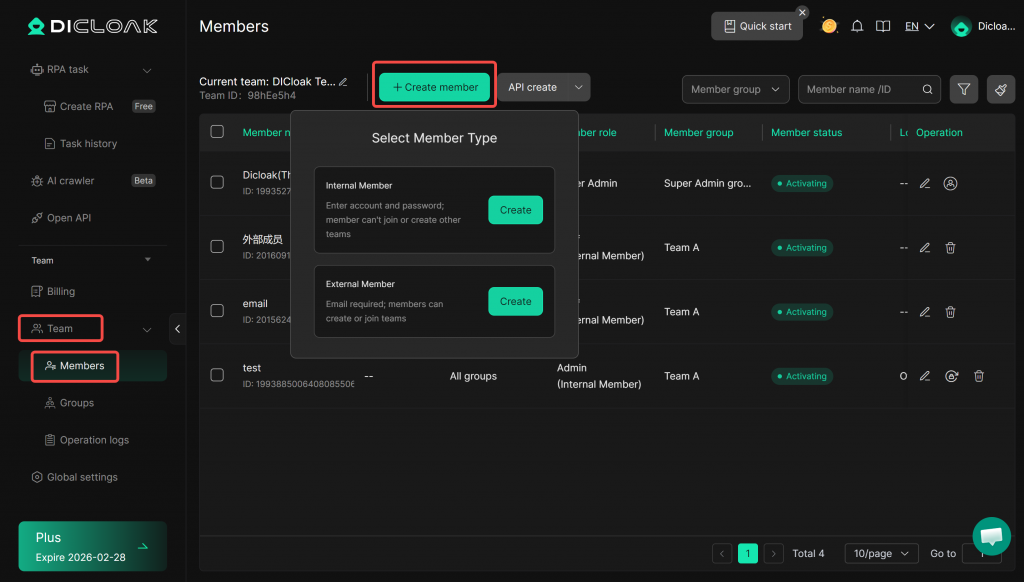Click the broom clear-filters icon
The height and width of the screenshot is (582, 1024).
(1000, 89)
